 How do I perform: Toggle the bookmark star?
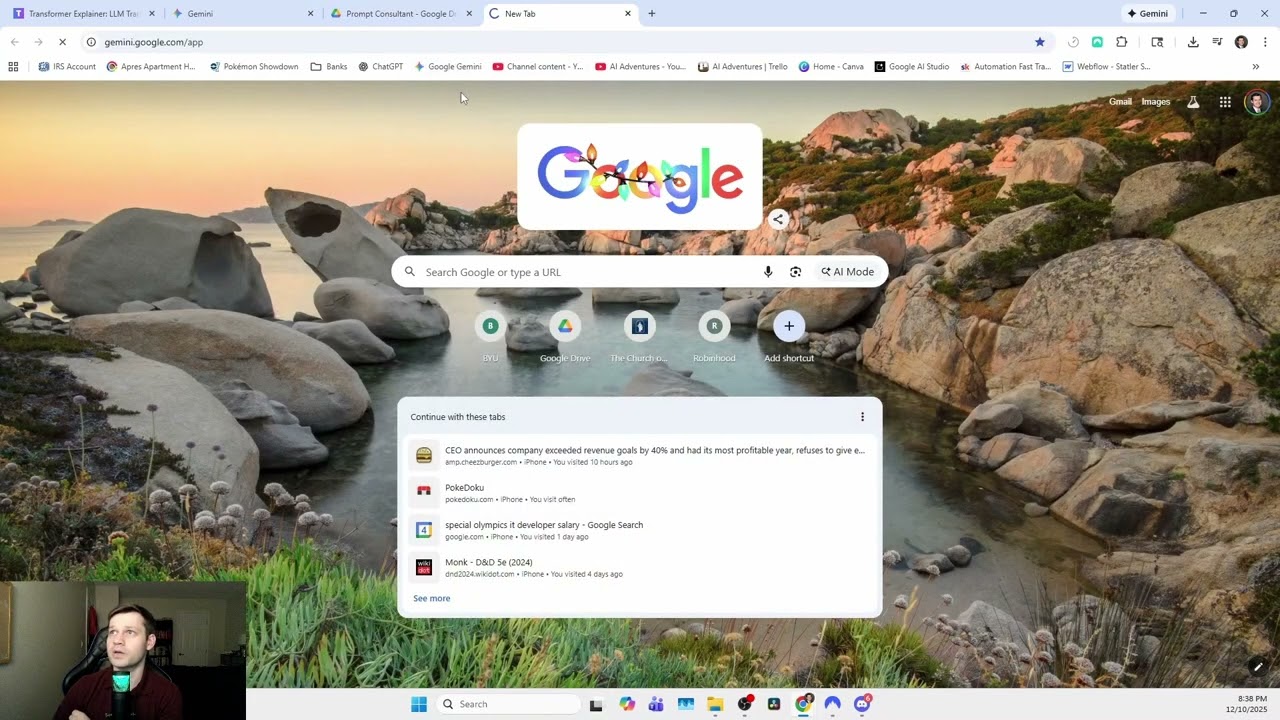(x=1040, y=42)
